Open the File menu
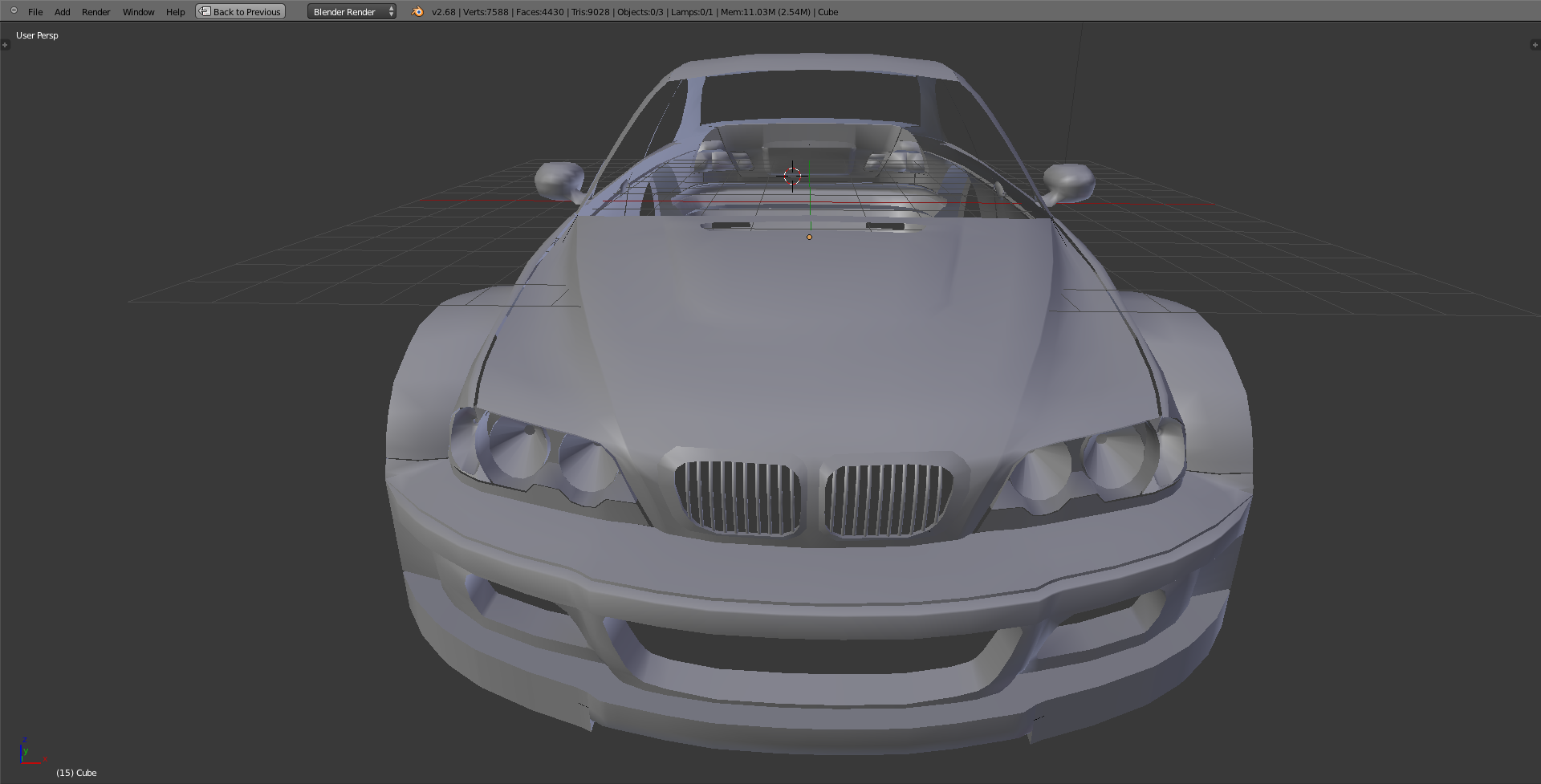The height and width of the screenshot is (784, 1541). click(x=35, y=12)
